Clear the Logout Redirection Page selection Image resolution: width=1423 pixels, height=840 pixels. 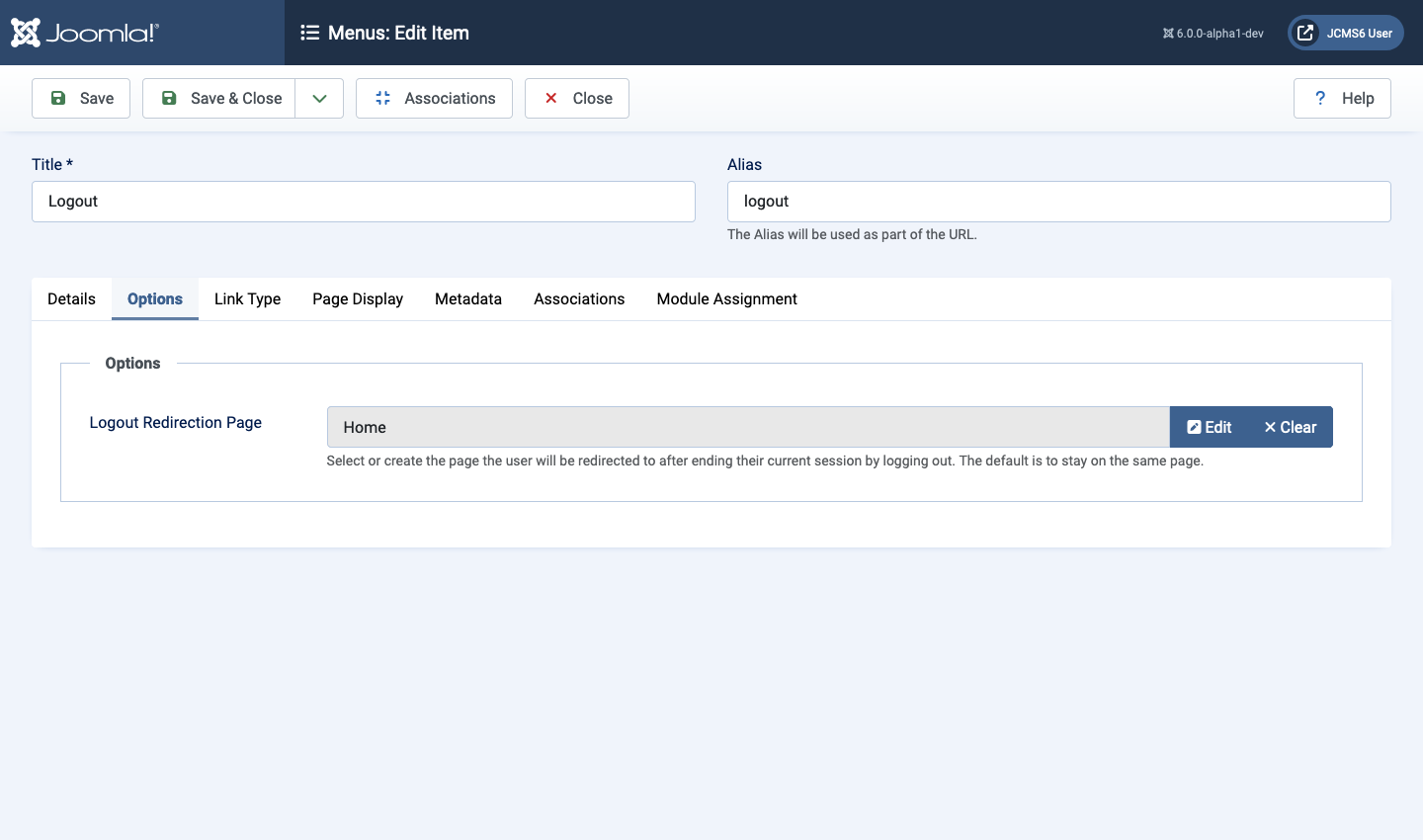[1290, 427]
